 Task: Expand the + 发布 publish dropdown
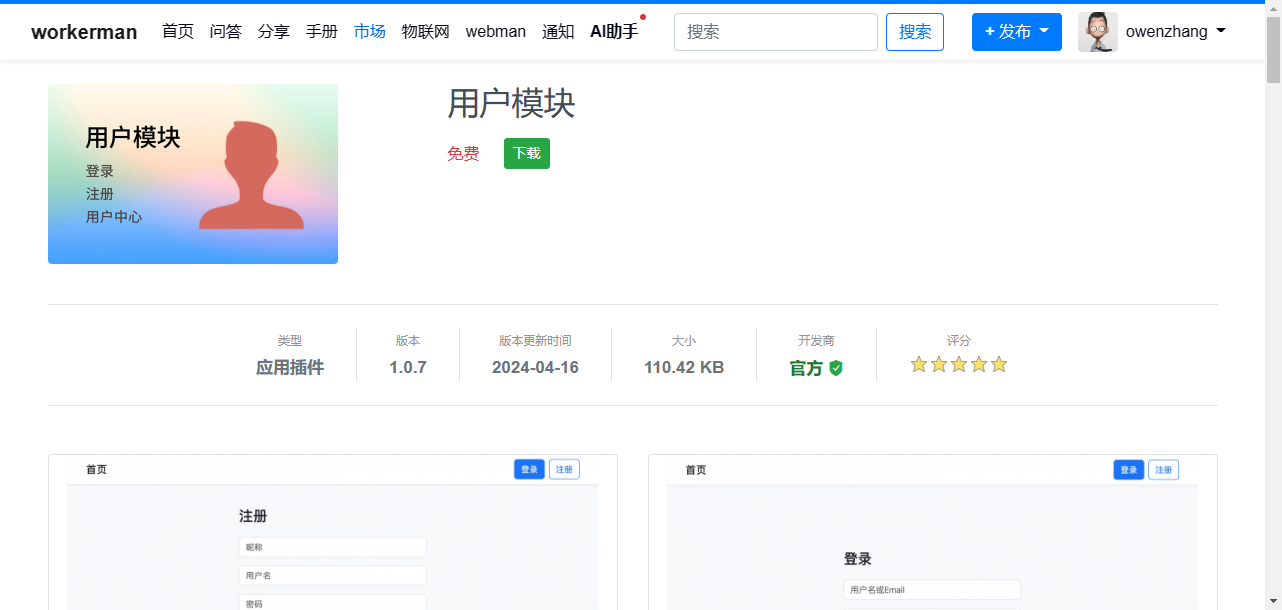point(1017,32)
